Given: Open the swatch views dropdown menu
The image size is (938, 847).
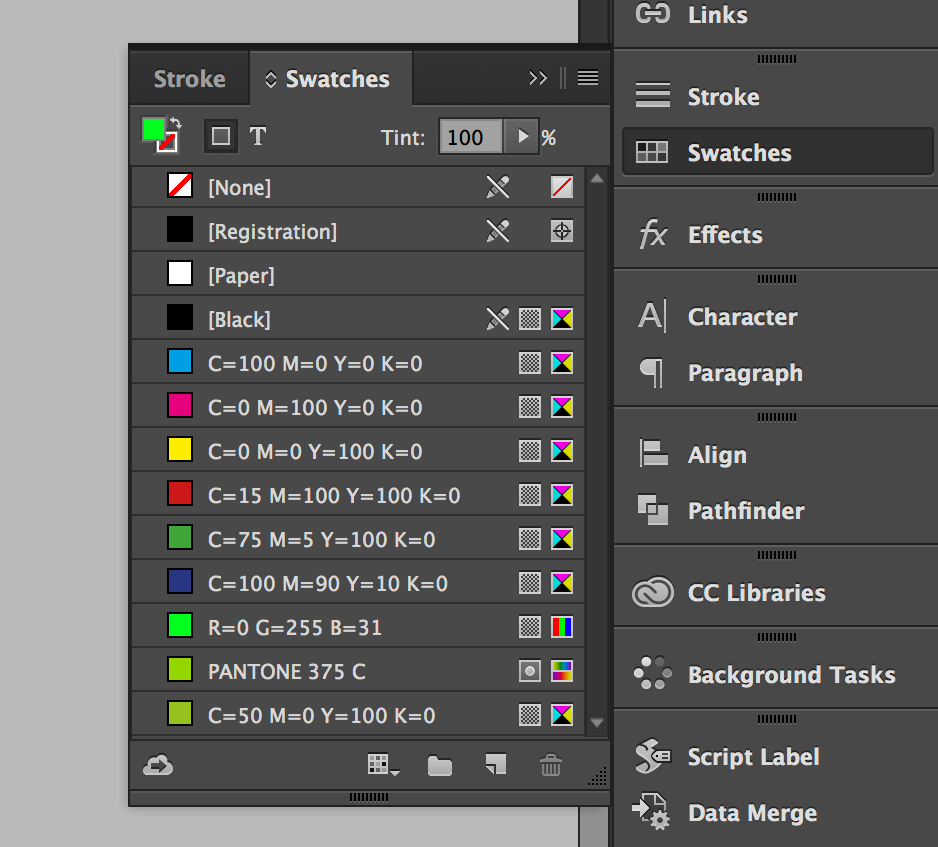Looking at the screenshot, I should pyautogui.click(x=383, y=766).
